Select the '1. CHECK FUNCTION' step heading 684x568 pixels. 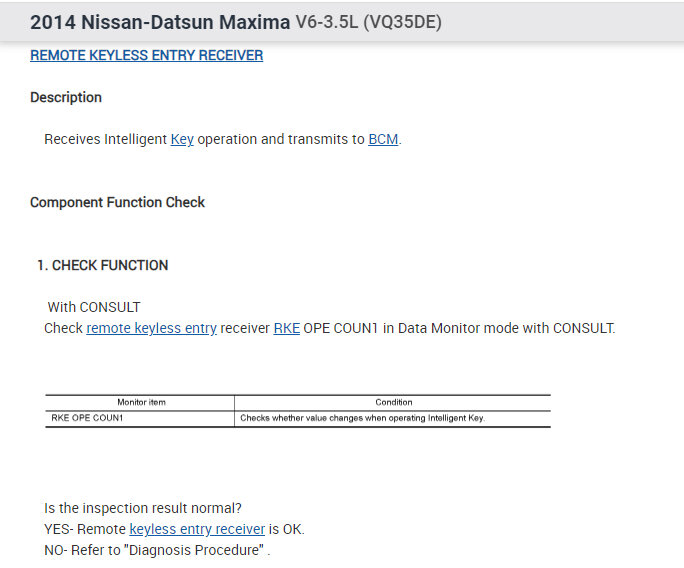click(x=102, y=265)
